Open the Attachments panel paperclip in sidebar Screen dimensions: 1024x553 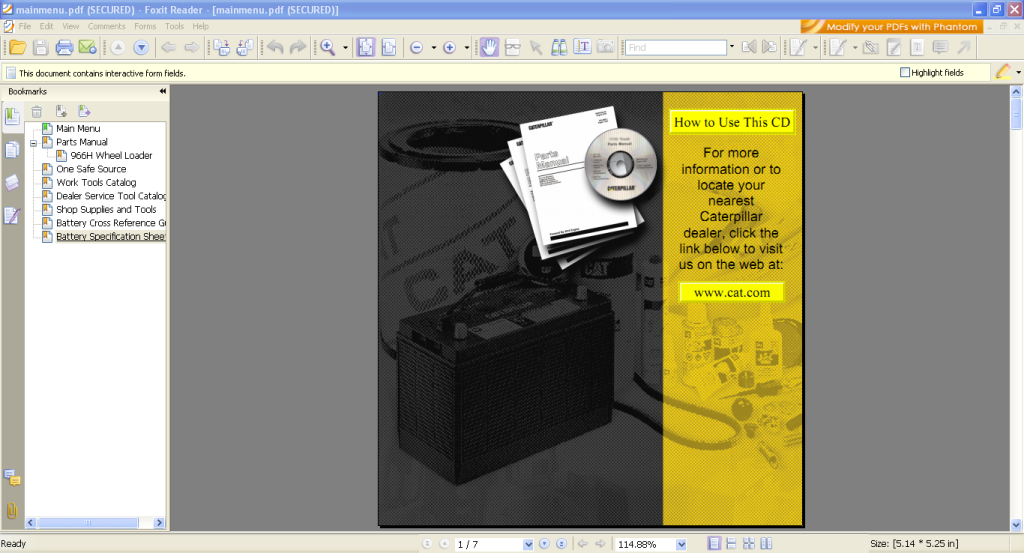click(12, 510)
